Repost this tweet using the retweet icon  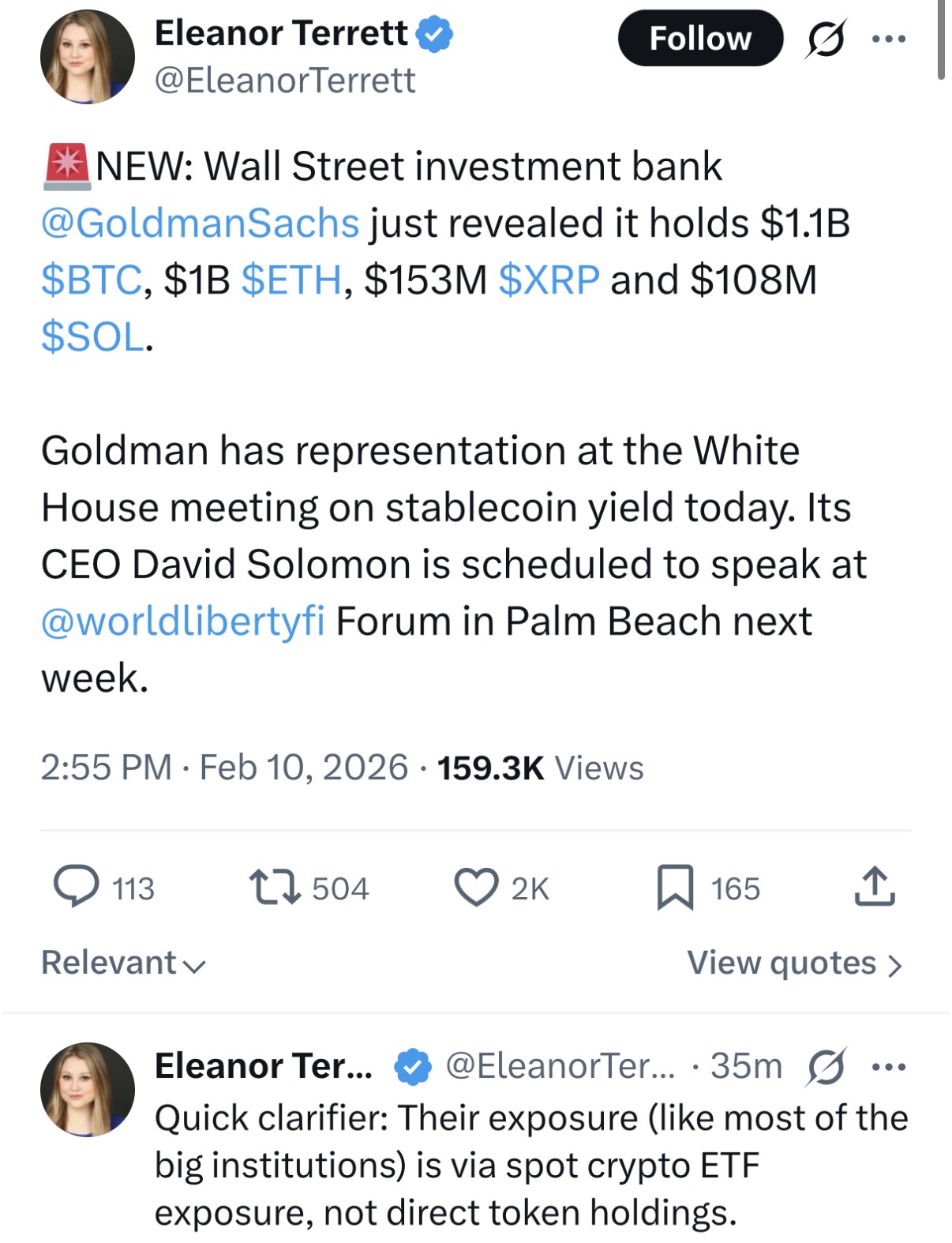click(275, 887)
